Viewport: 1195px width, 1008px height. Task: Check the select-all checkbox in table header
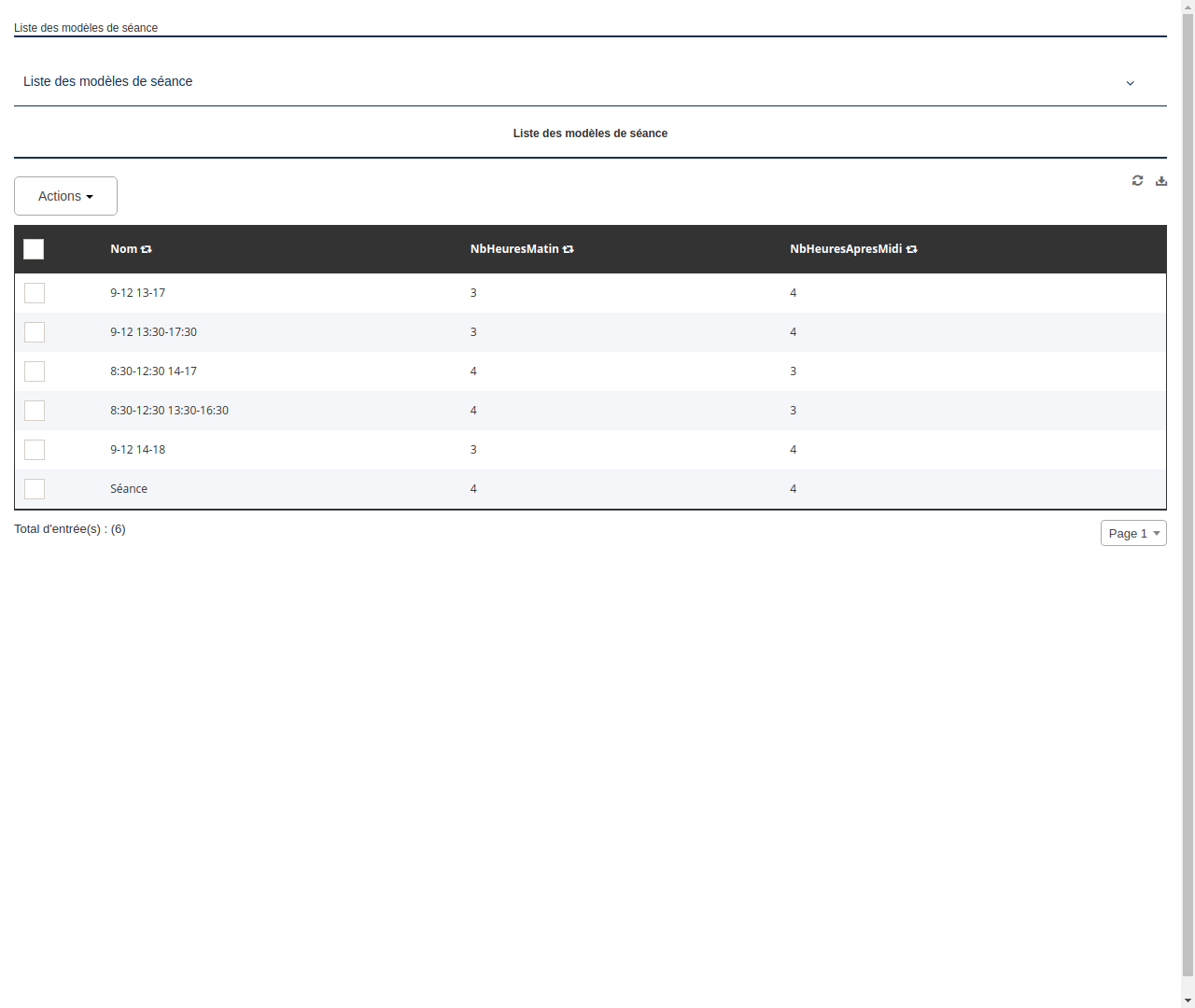34,249
